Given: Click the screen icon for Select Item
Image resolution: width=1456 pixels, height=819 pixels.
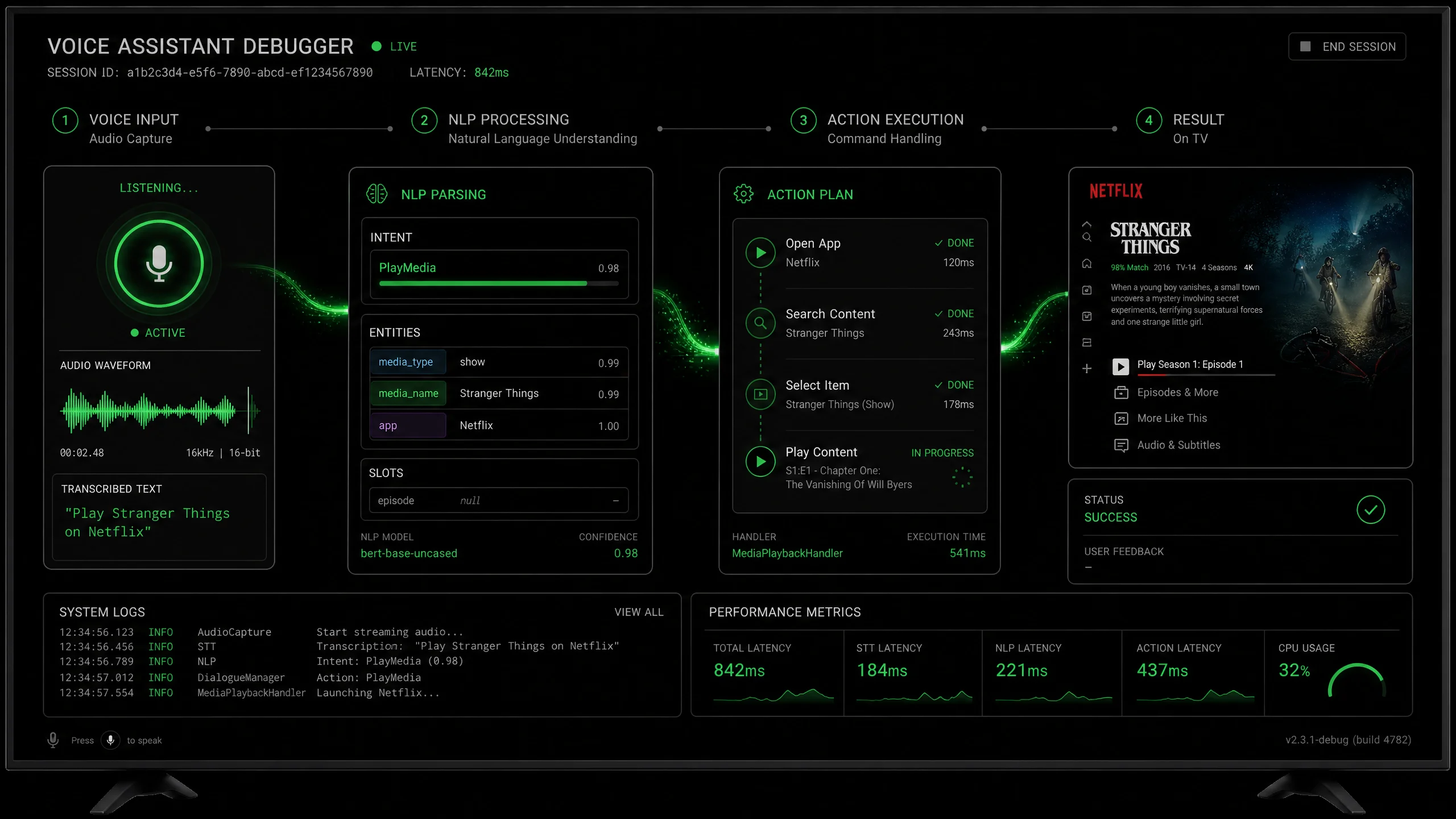Looking at the screenshot, I should 760,394.
